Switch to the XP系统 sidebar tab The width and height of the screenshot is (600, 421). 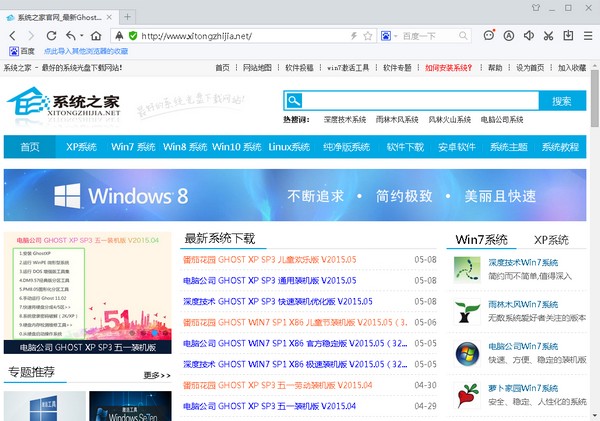coord(551,240)
